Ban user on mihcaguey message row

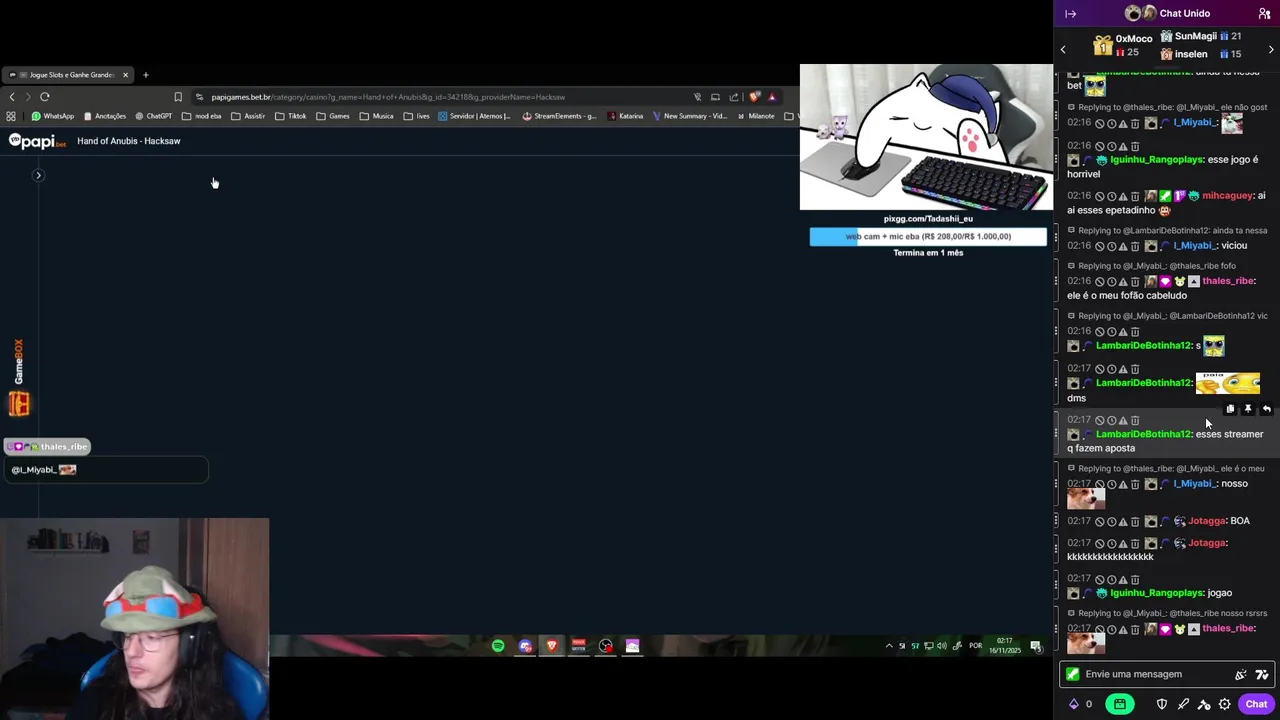pyautogui.click(x=1099, y=196)
